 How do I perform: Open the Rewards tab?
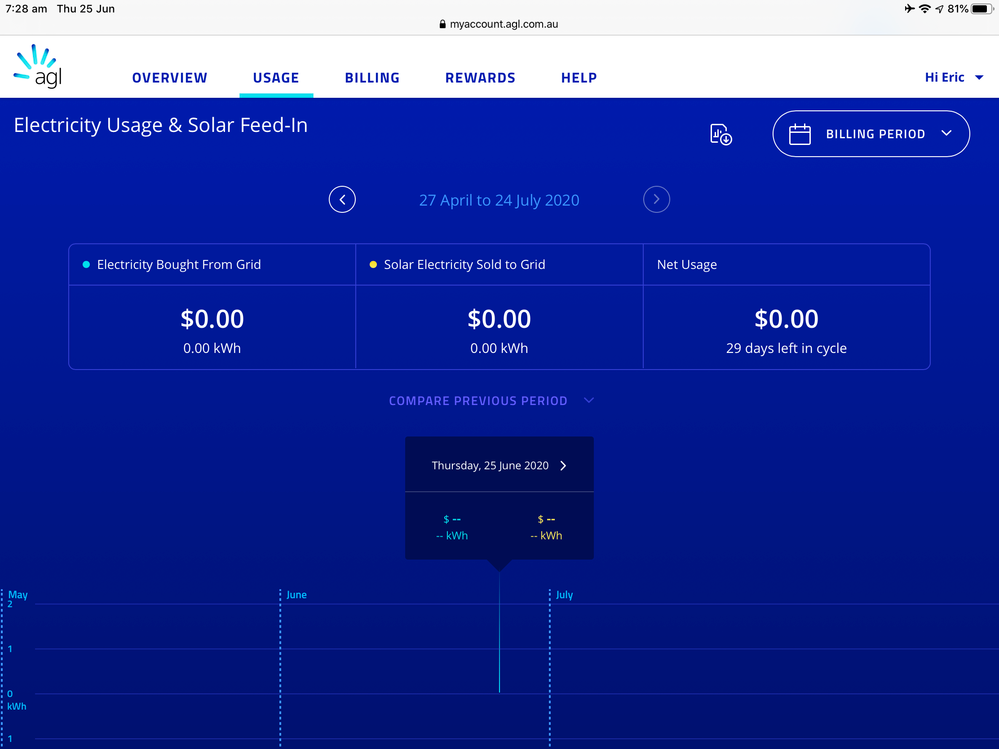pyautogui.click(x=480, y=78)
